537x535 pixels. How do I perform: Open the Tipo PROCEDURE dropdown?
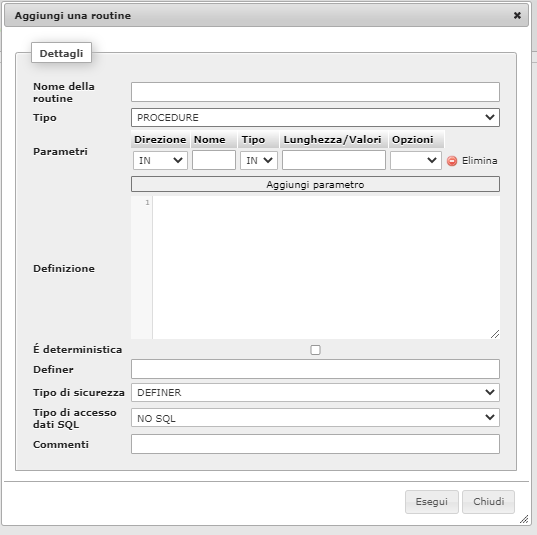click(315, 117)
